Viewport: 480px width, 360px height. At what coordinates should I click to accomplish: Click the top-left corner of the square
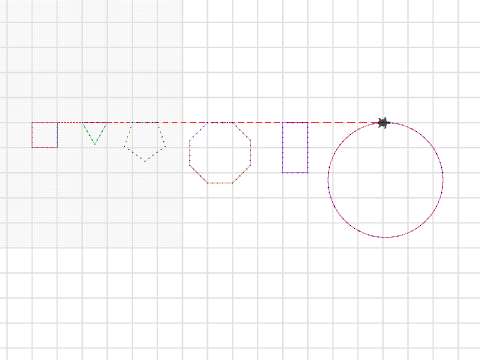point(32,123)
